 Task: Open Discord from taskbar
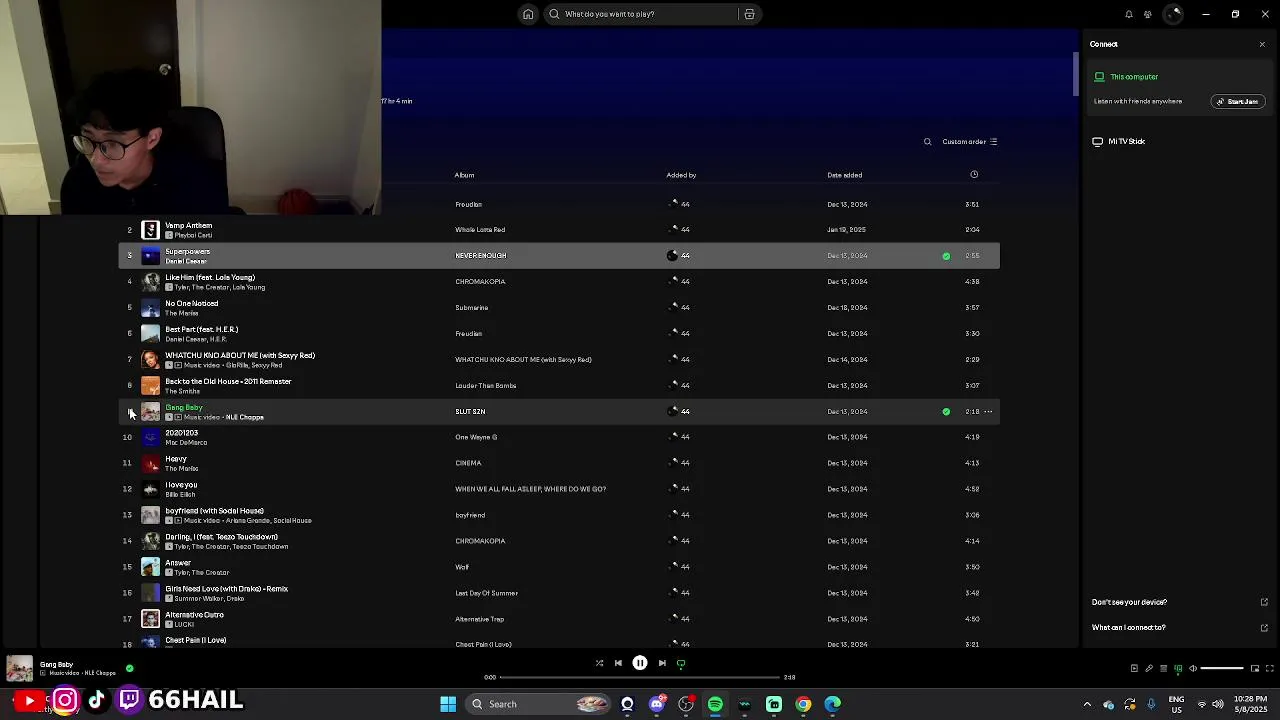pos(657,704)
